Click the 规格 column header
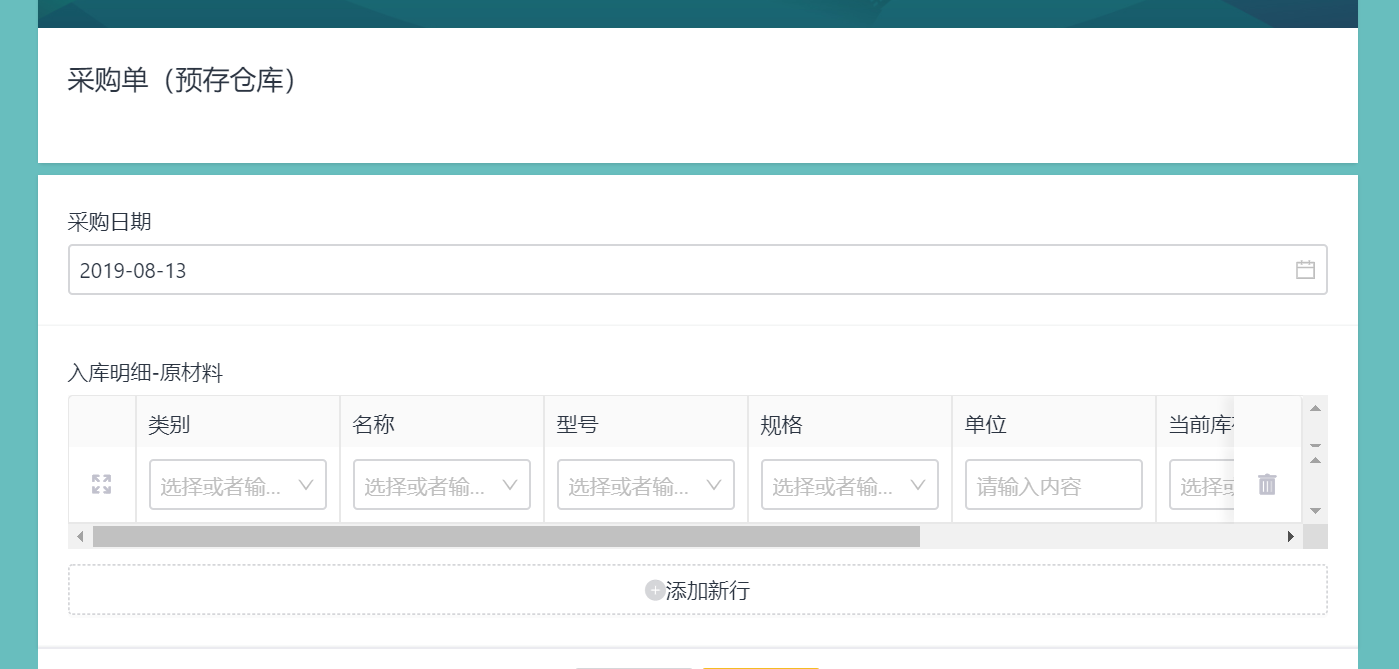Screen dimensions: 1399x669 [x=782, y=424]
